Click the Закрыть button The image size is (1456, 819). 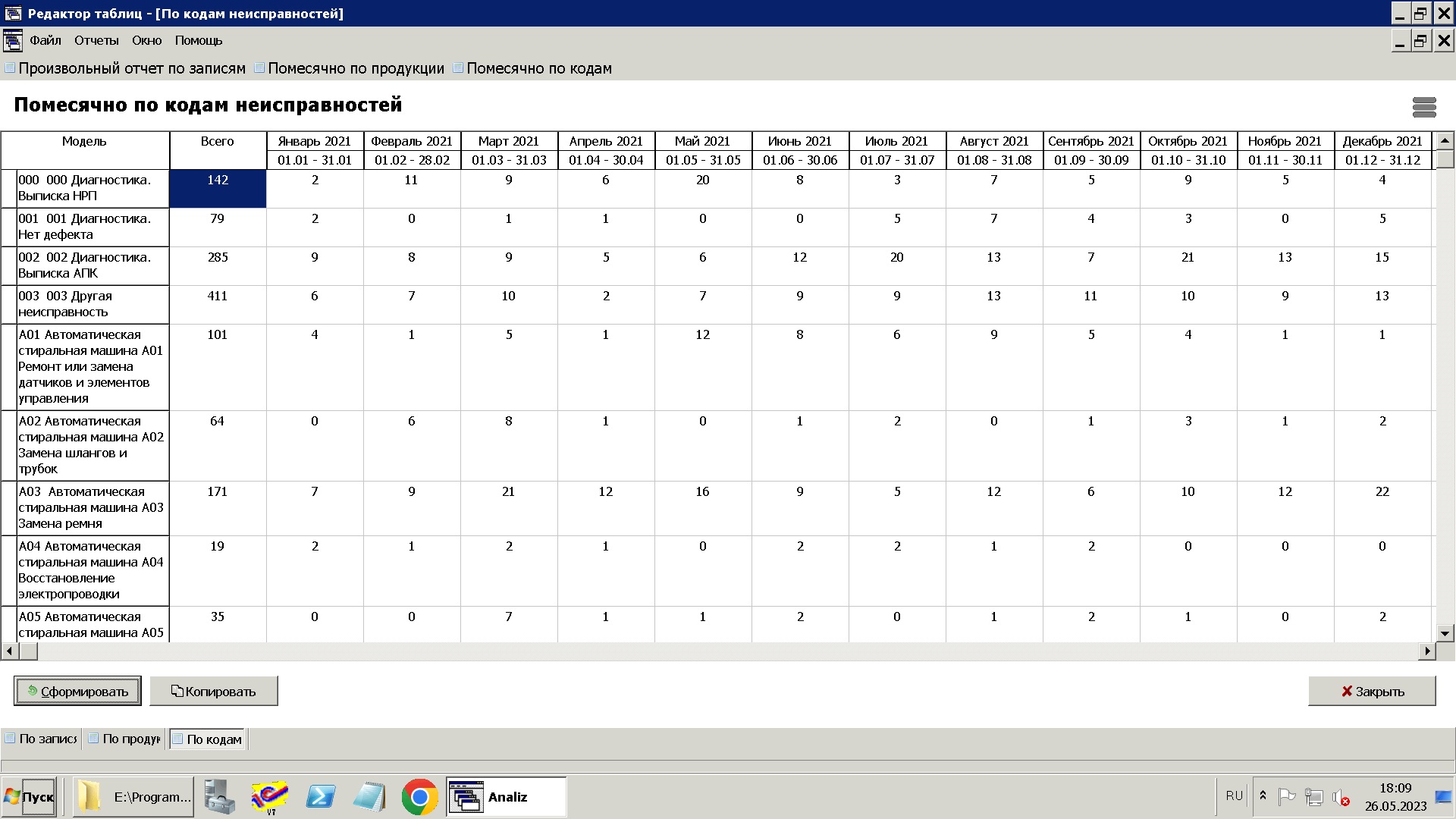1372,692
